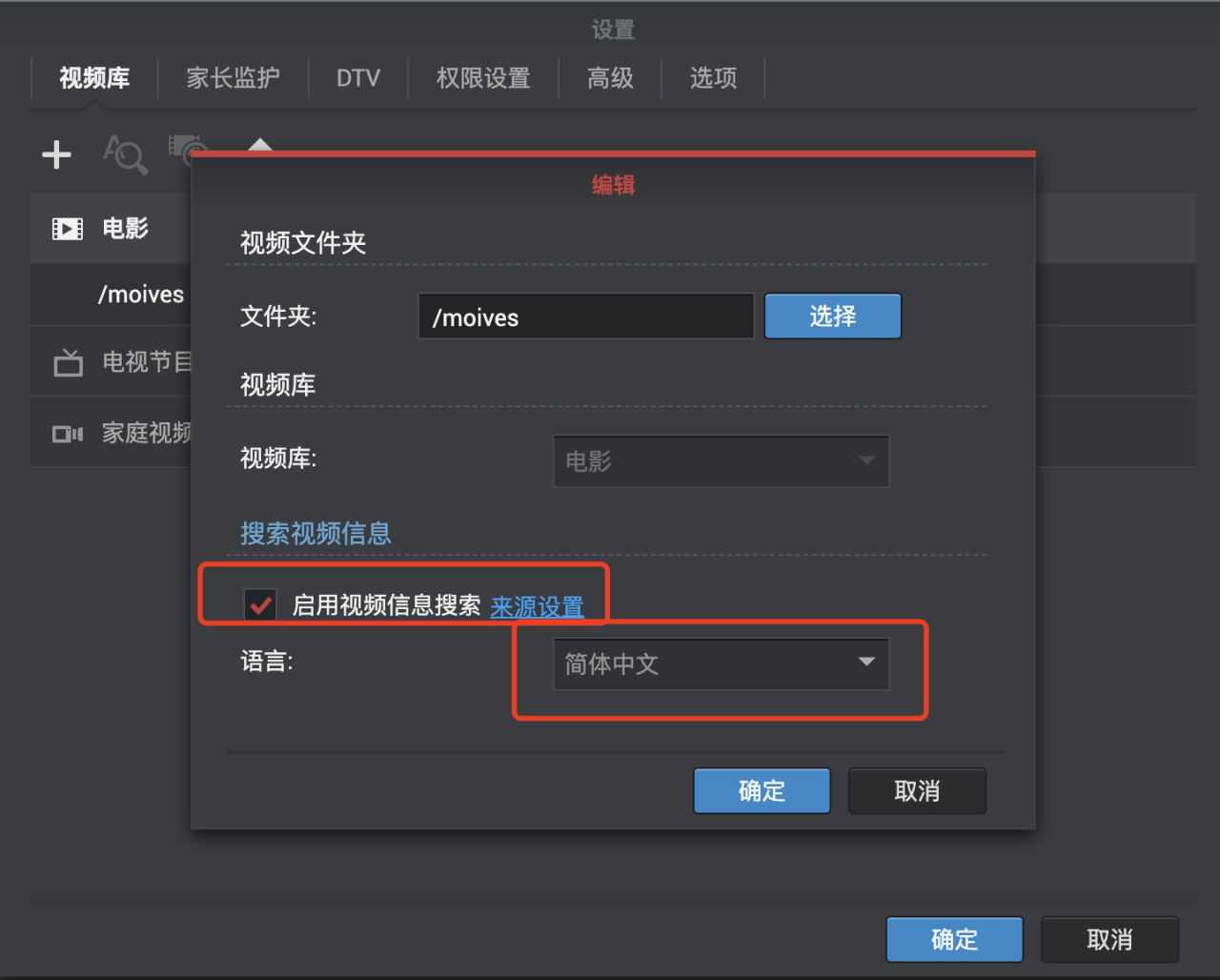The height and width of the screenshot is (980, 1220).
Task: Switch to the DTV tab
Action: pyautogui.click(x=358, y=78)
